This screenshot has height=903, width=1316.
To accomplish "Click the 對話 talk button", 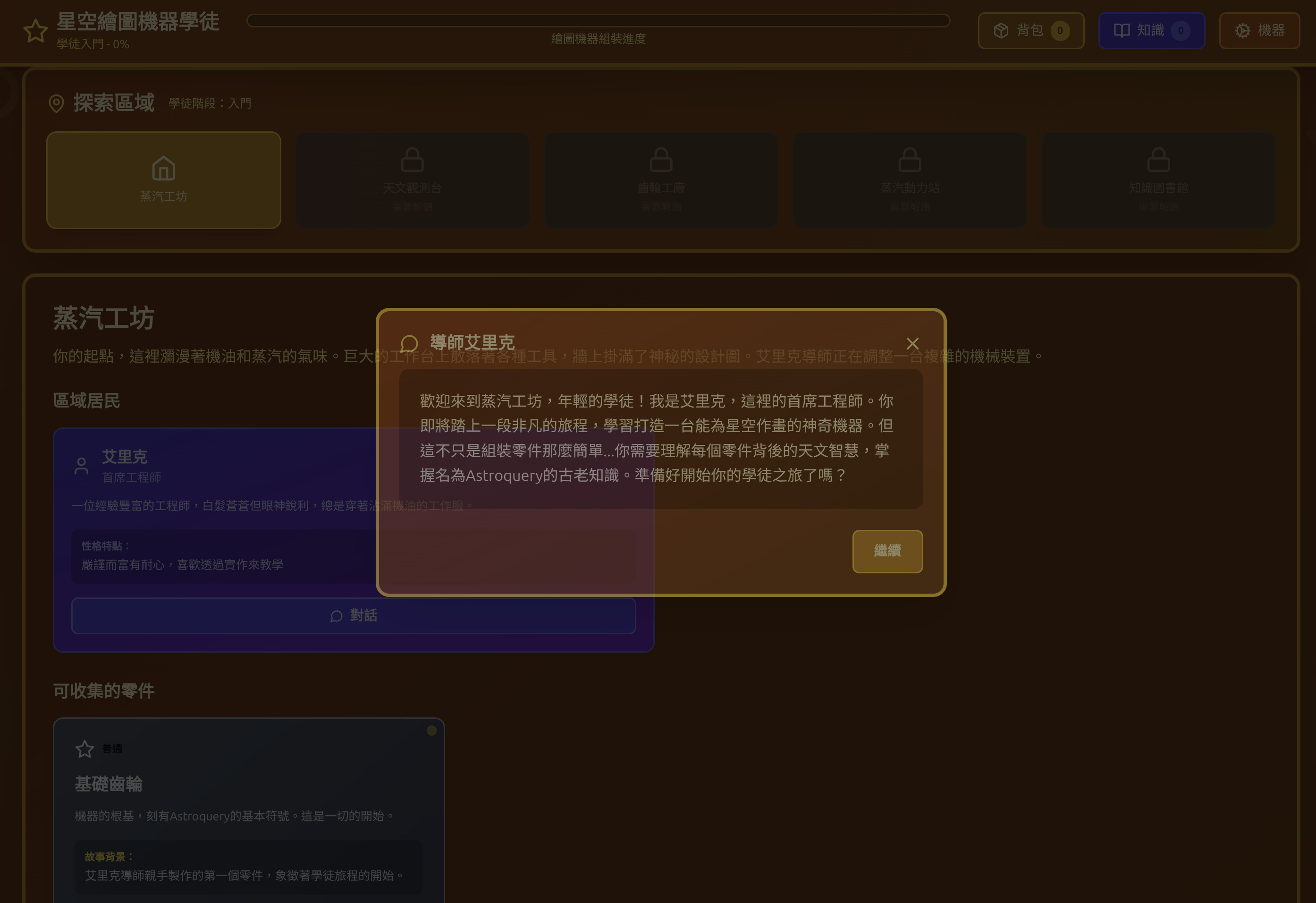I will point(354,616).
